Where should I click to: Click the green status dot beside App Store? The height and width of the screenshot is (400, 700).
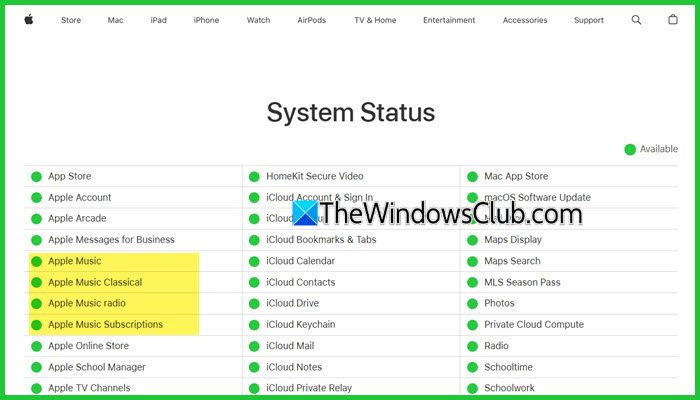(36, 176)
